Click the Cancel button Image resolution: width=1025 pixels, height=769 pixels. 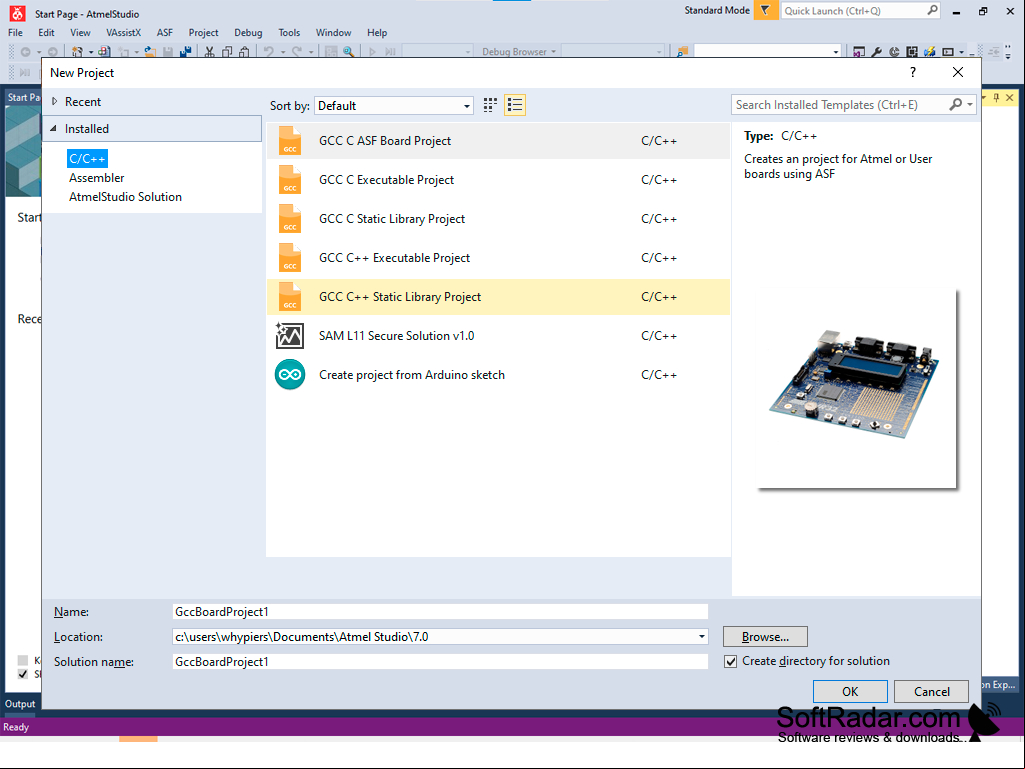[932, 691]
